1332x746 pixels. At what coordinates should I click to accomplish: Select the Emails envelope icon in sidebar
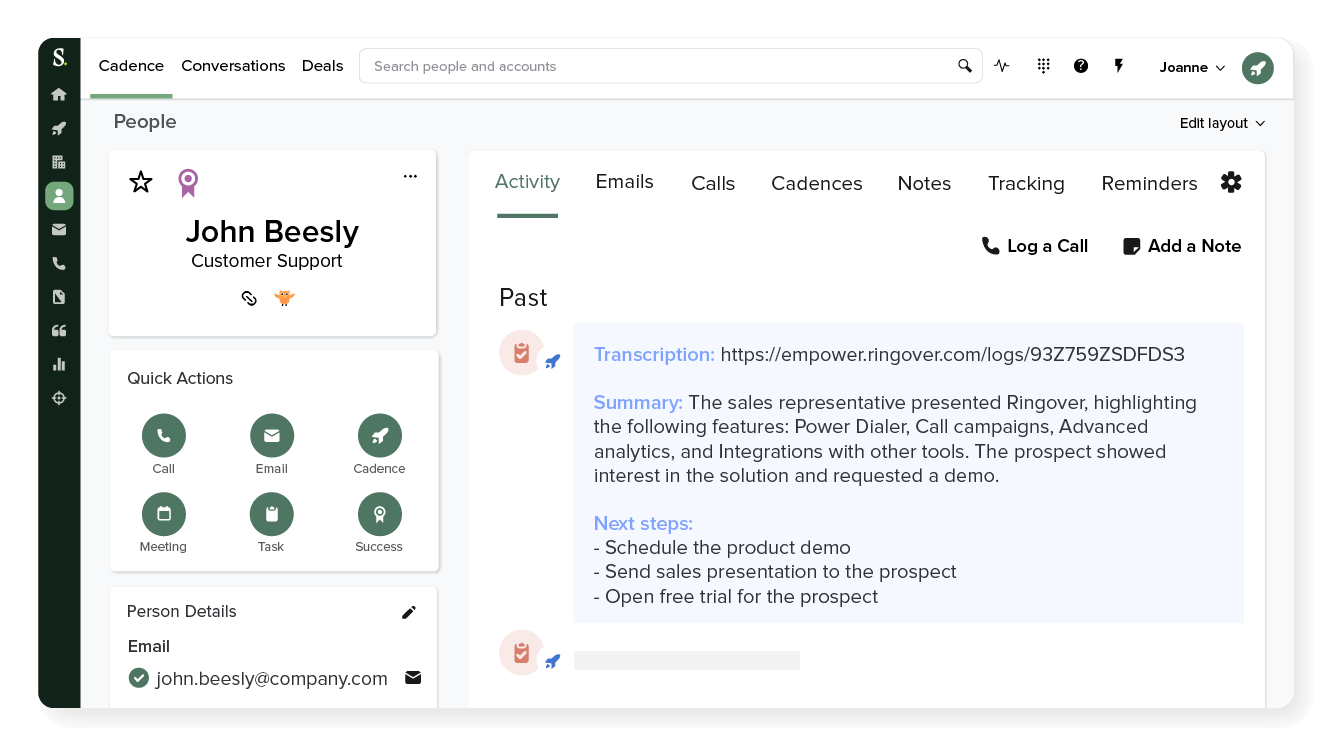(x=59, y=229)
